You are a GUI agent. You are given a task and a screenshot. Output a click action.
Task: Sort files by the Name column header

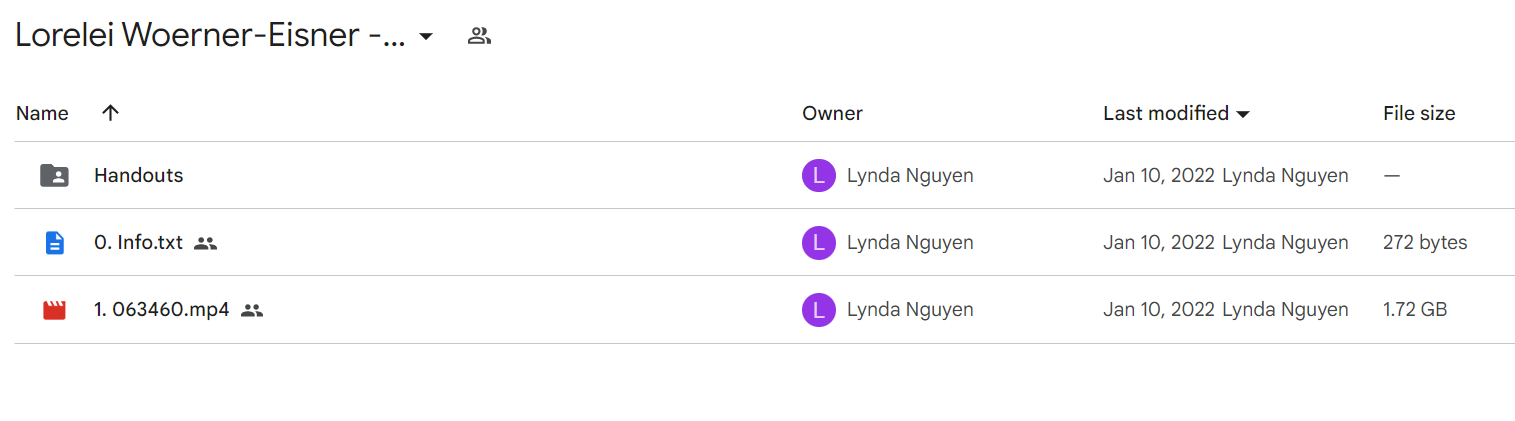click(42, 113)
